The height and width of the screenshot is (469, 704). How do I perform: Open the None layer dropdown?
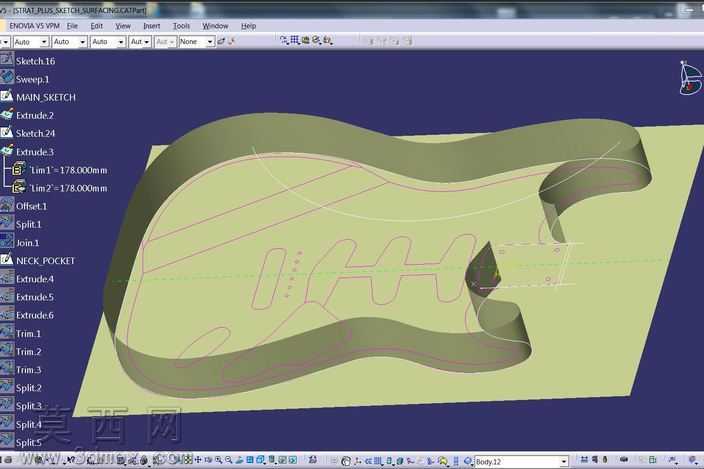[x=197, y=42]
